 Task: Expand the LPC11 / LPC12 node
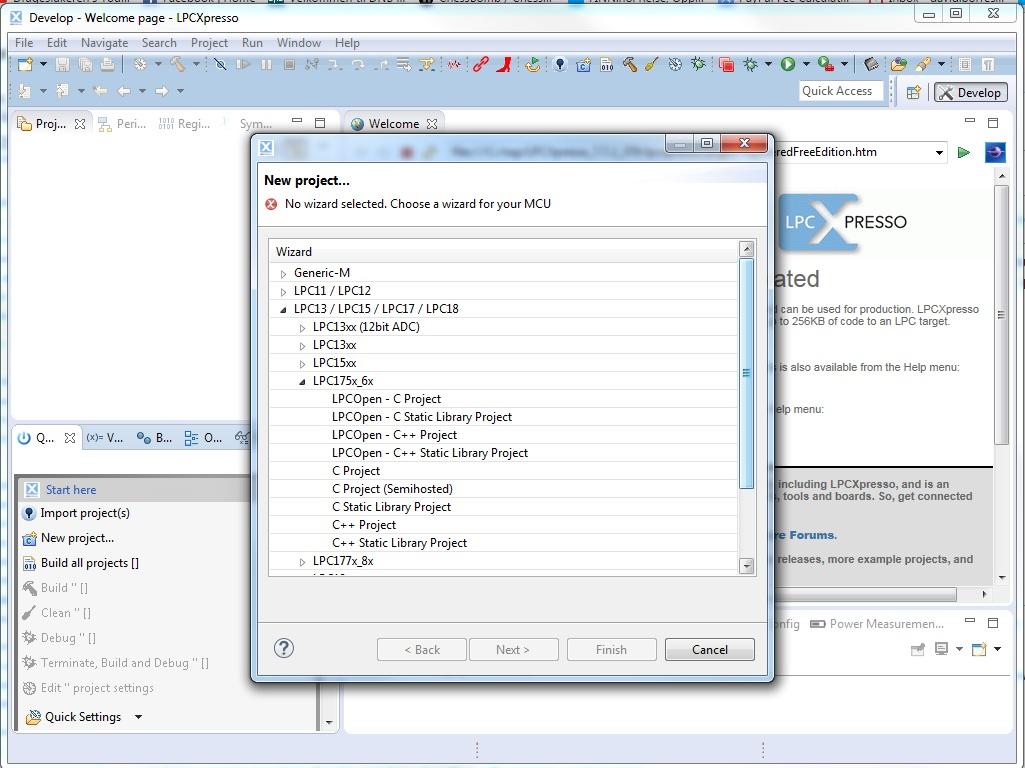(x=283, y=292)
